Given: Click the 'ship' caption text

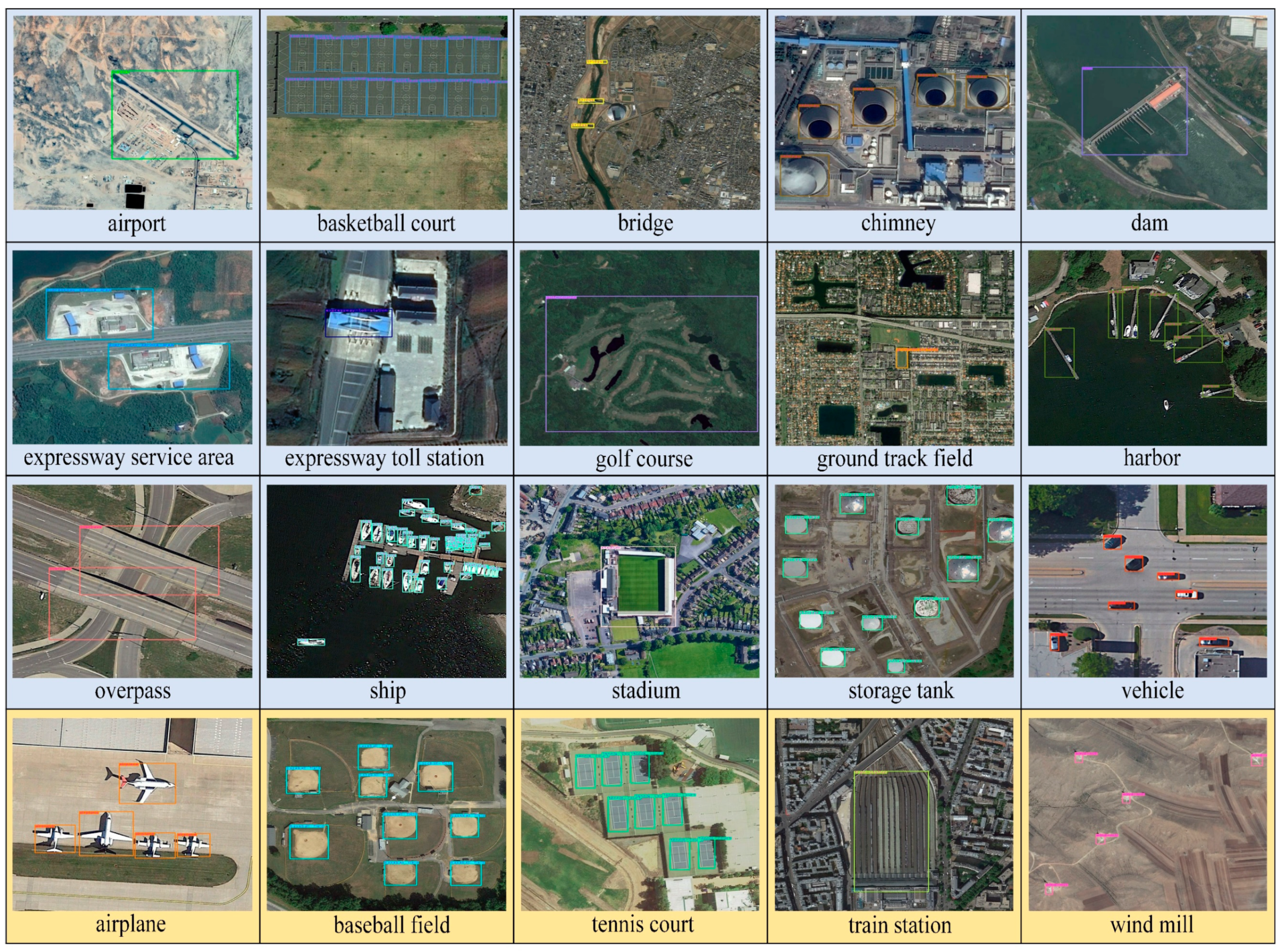Looking at the screenshot, I should (x=388, y=691).
